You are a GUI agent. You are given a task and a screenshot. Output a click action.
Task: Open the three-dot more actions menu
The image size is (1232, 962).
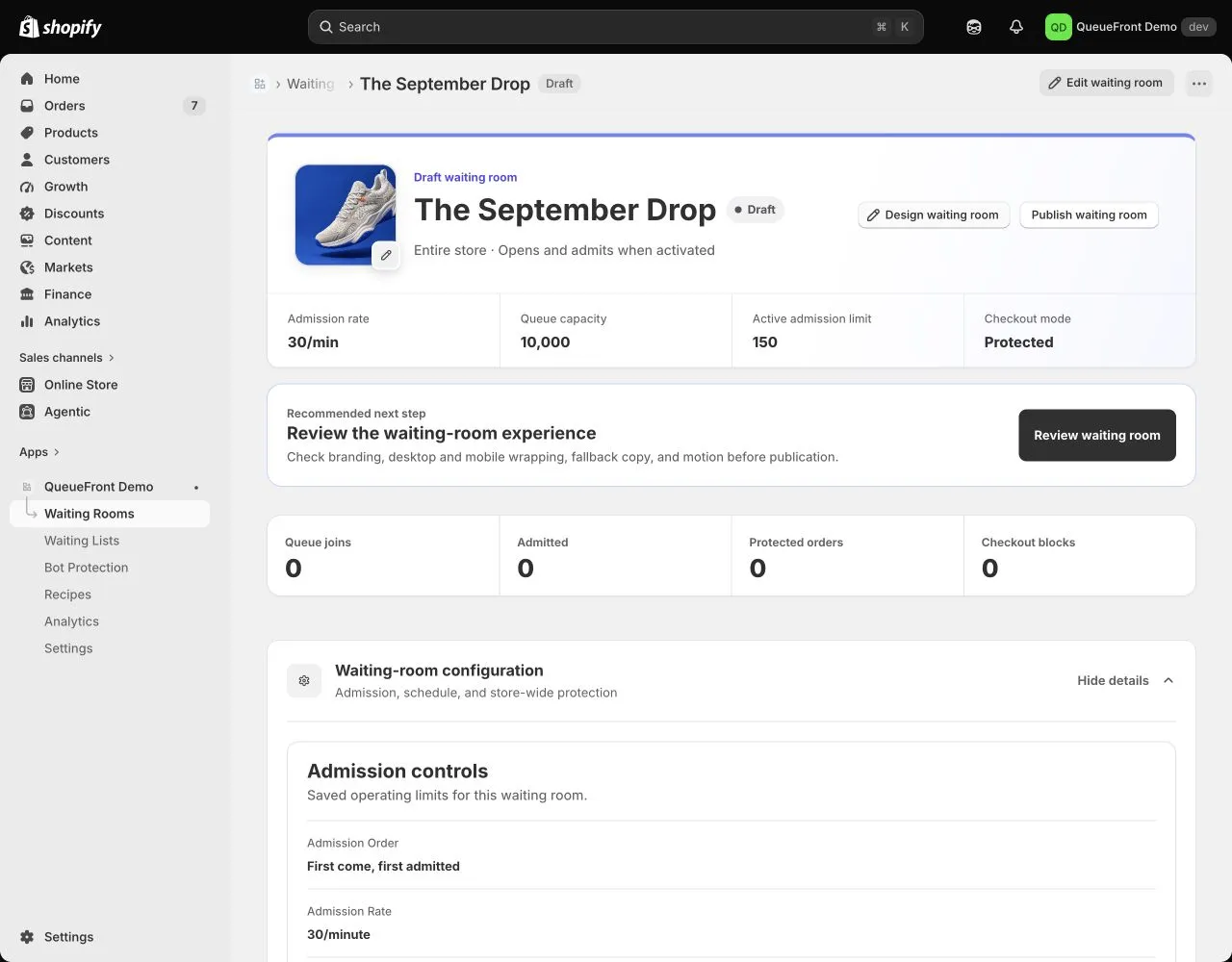pyautogui.click(x=1198, y=83)
